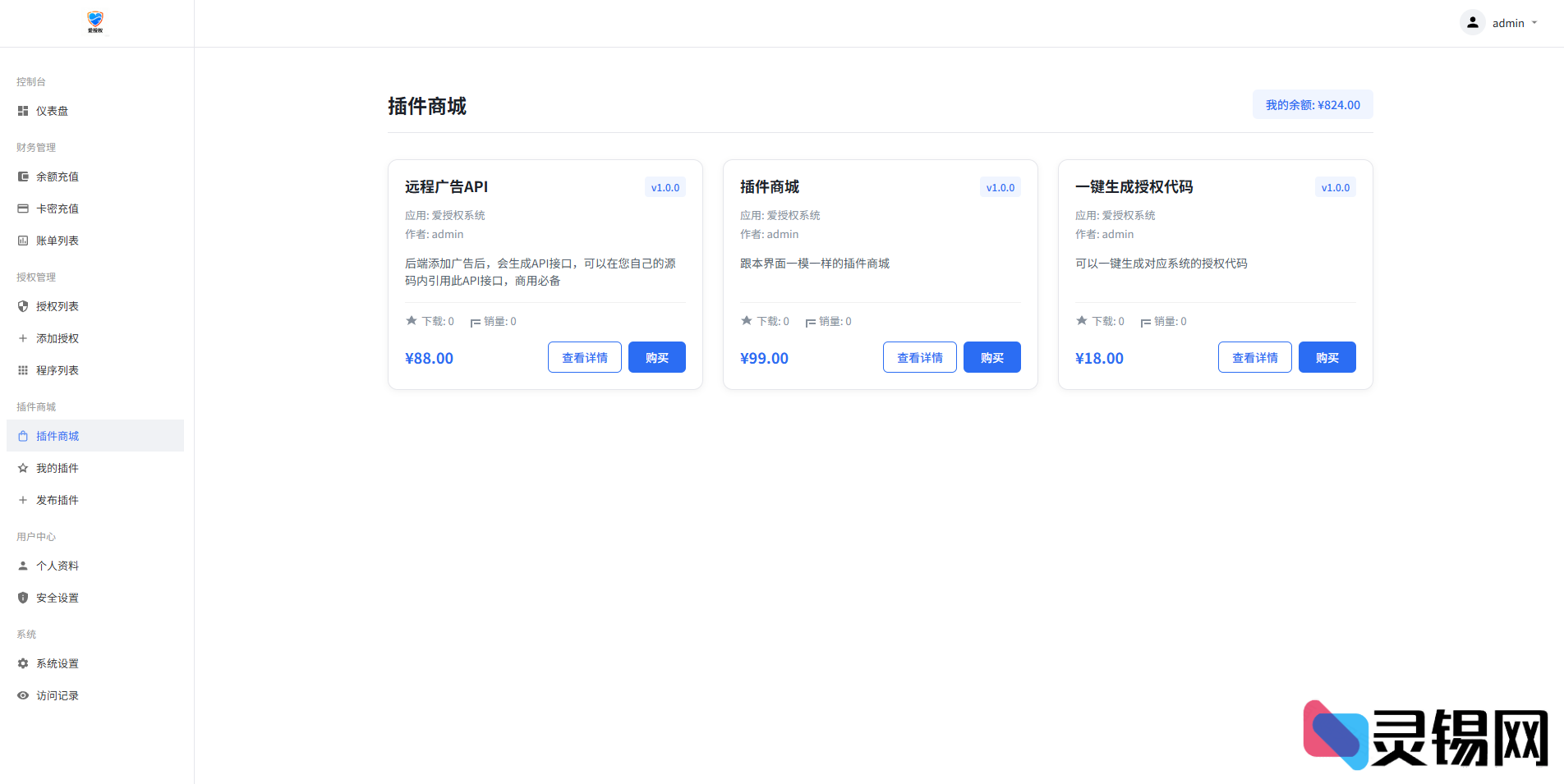
Task: Open the 程序列表 grid icon
Action: [x=22, y=369]
